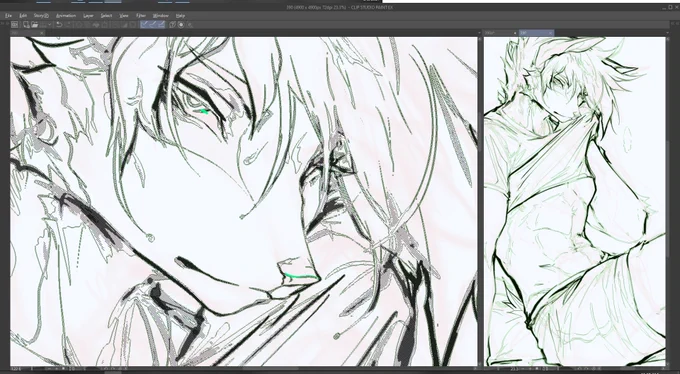The width and height of the screenshot is (680, 374).
Task: Open the Animation menu
Action: pos(66,16)
